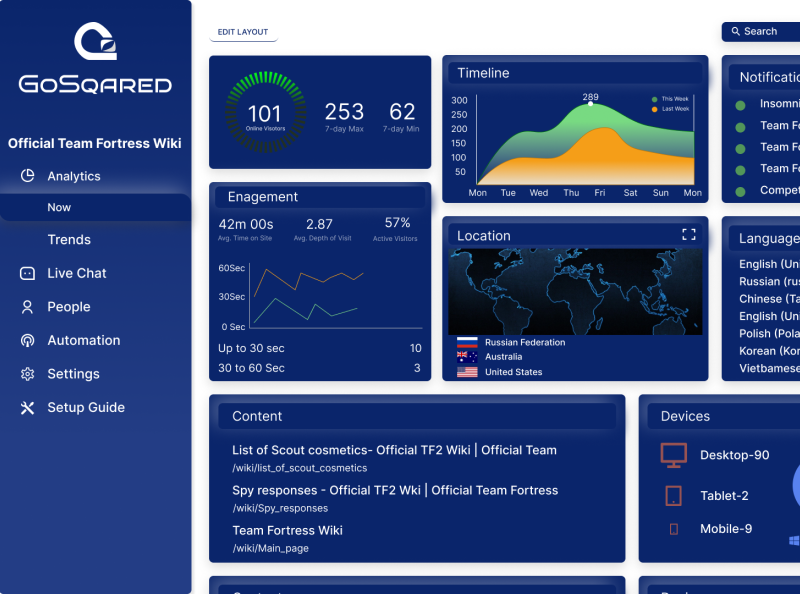Open Settings via the gear icon
This screenshot has height=594, width=800.
tap(27, 373)
